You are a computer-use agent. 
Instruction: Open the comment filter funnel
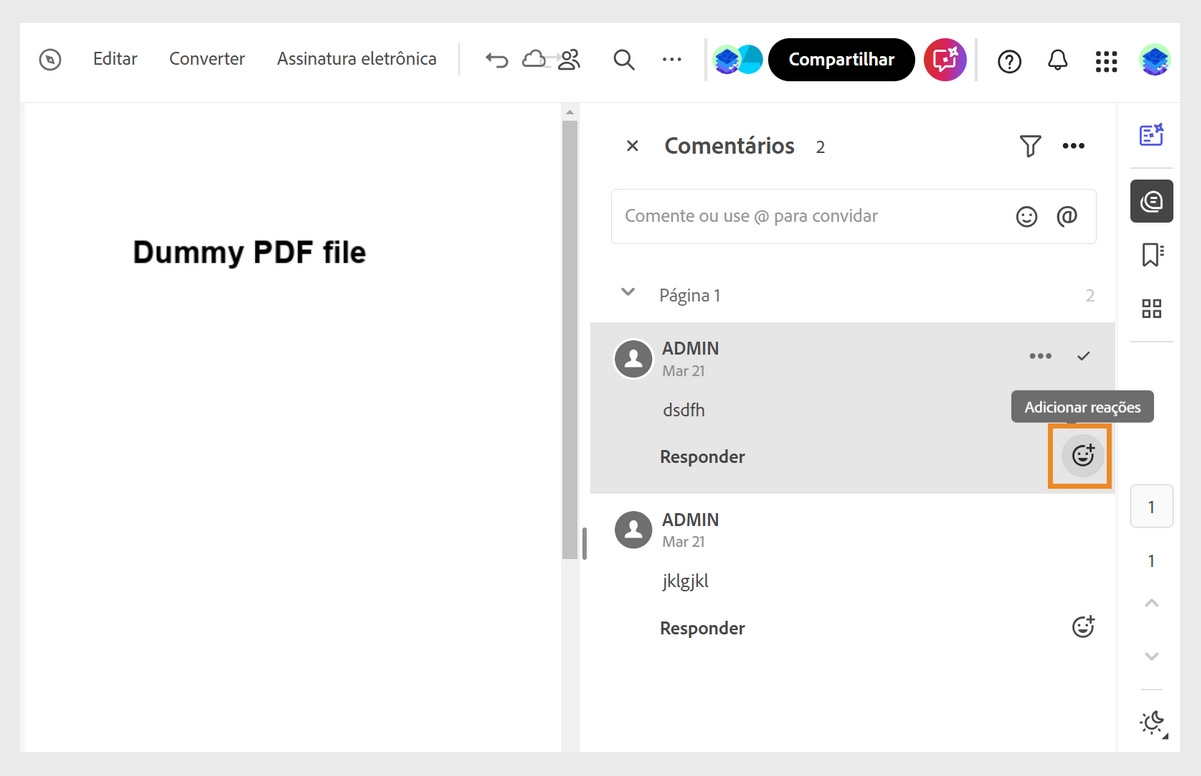(1030, 146)
